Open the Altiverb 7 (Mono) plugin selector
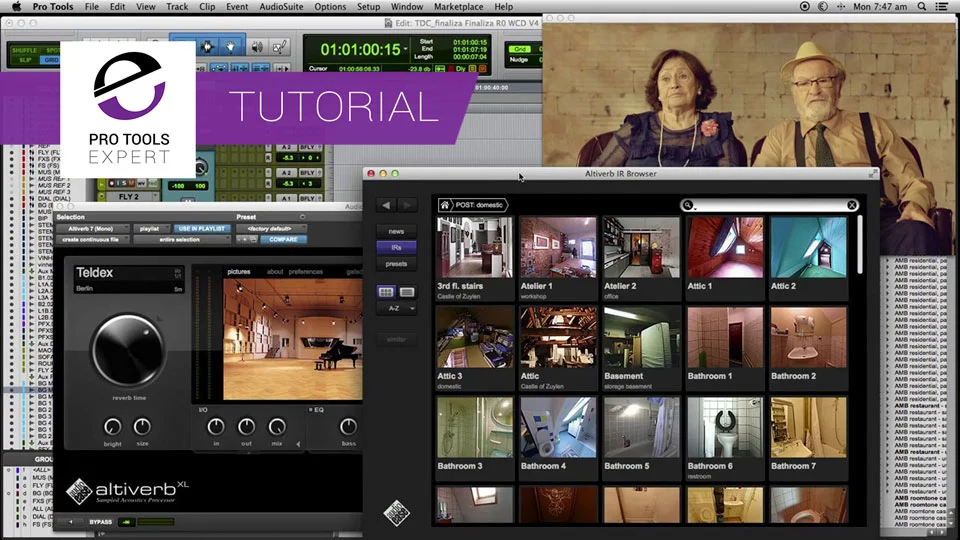 91,228
